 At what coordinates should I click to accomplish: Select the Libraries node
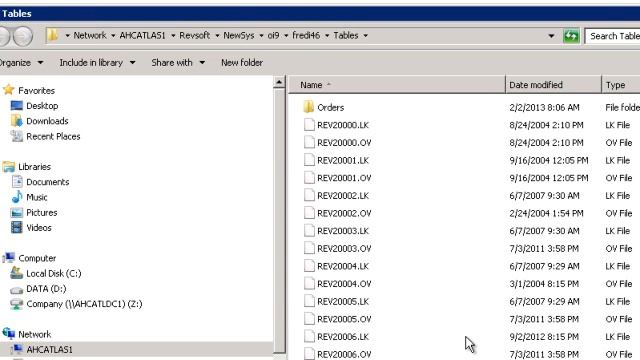pos(34,167)
